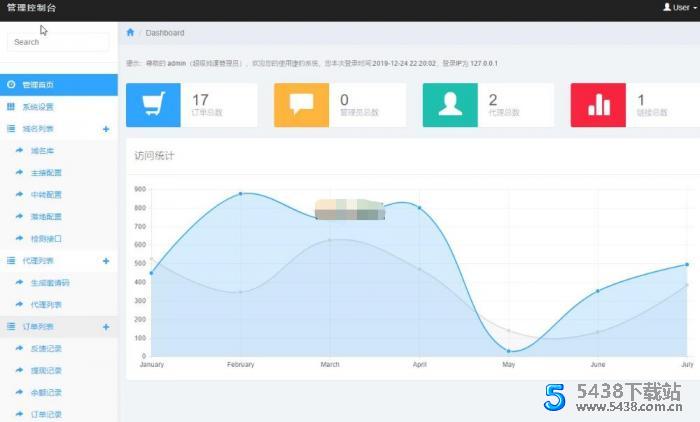Click the green user profile icon tile
The image size is (700, 422).
(449, 105)
